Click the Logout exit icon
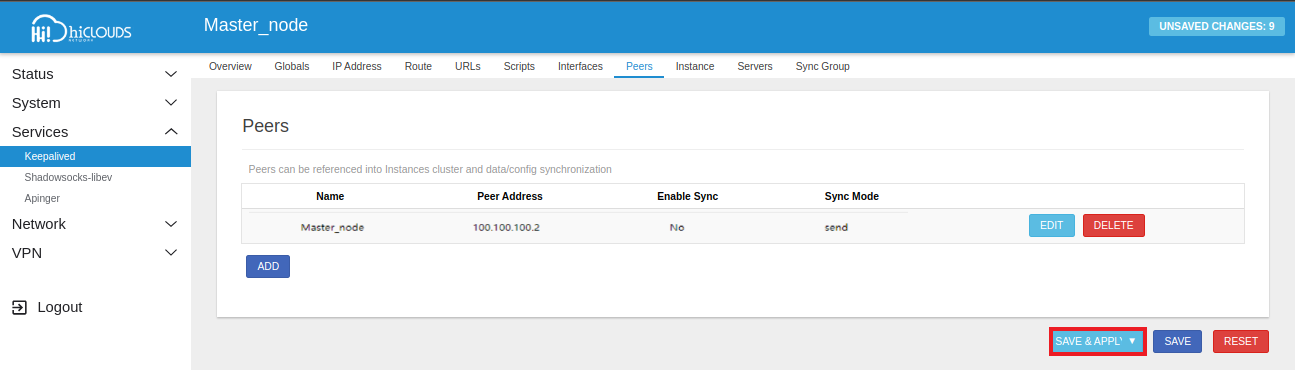This screenshot has width=1295, height=370. (x=20, y=307)
